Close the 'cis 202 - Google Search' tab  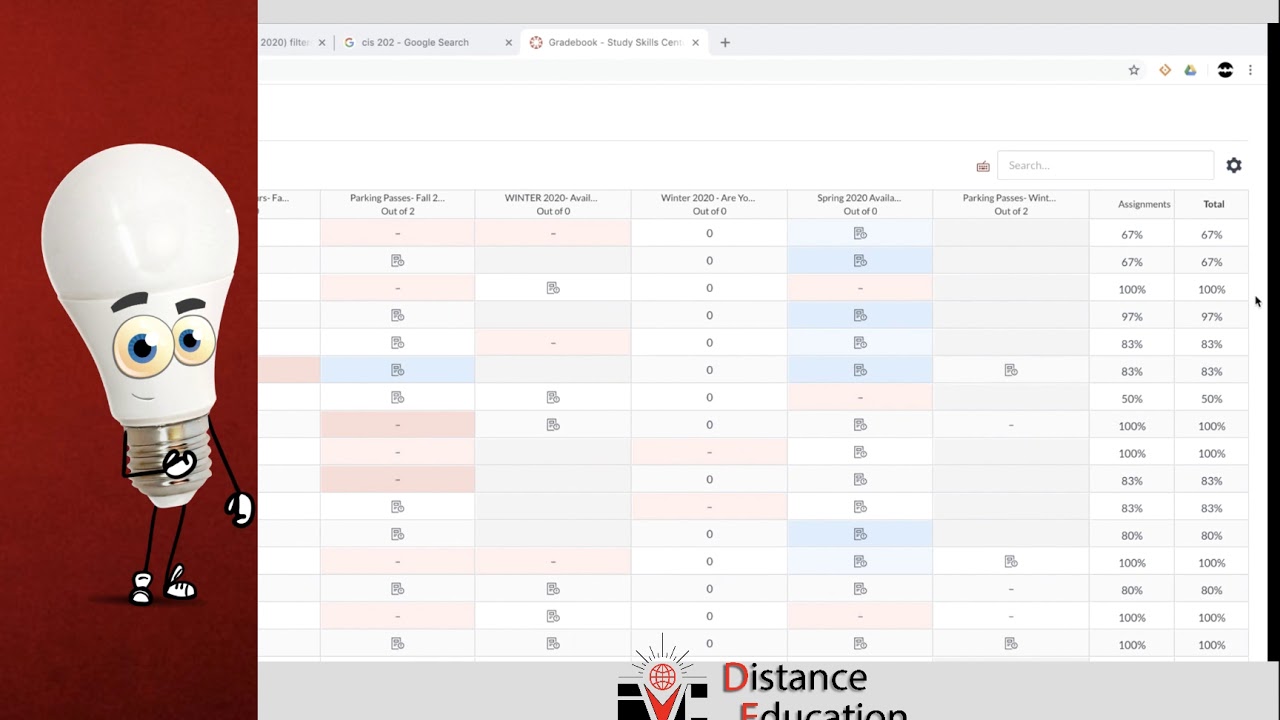coord(508,42)
